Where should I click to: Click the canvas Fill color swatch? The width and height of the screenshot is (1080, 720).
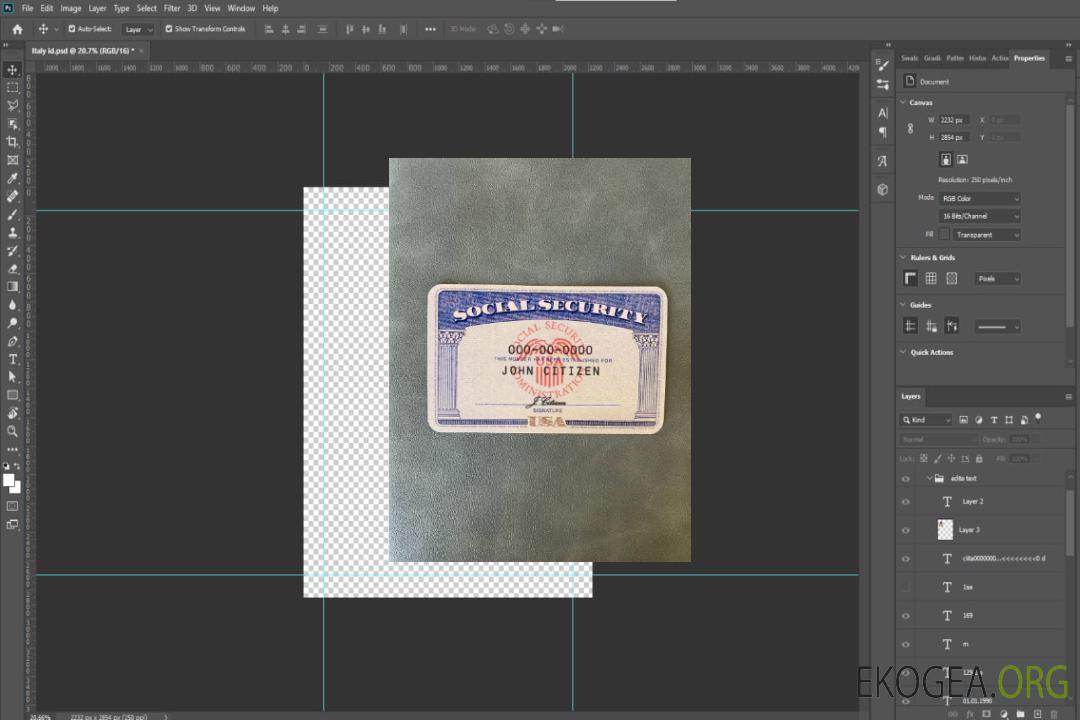[x=944, y=235]
